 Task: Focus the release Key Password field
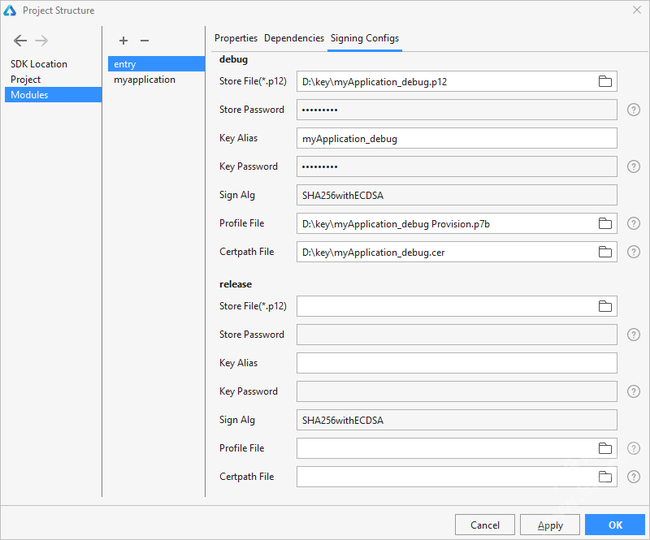click(456, 391)
